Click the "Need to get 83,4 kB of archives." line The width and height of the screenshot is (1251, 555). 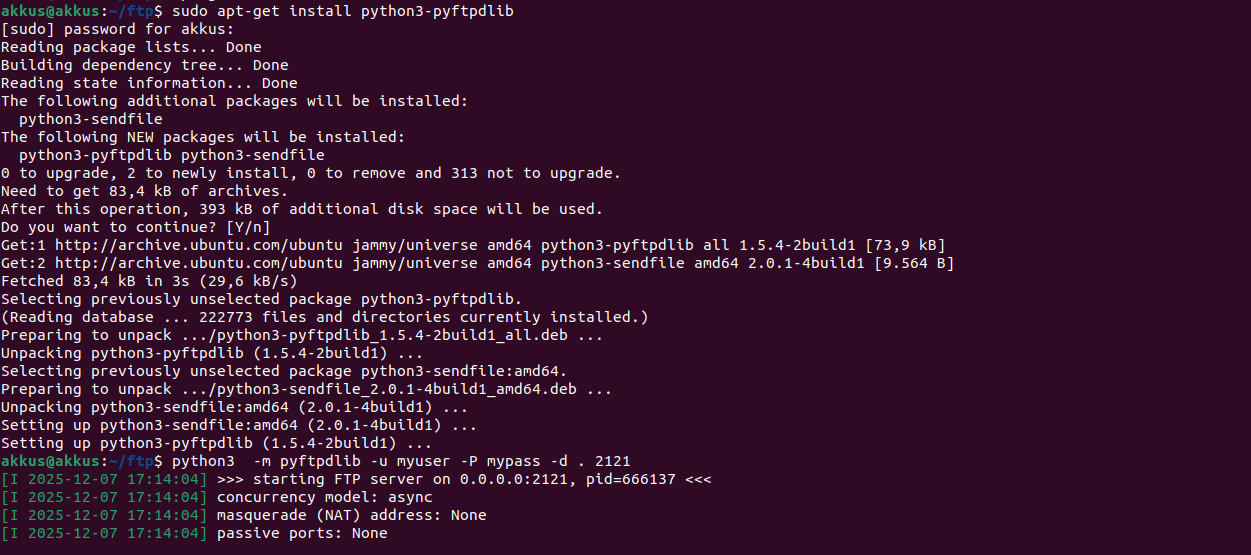point(144,191)
